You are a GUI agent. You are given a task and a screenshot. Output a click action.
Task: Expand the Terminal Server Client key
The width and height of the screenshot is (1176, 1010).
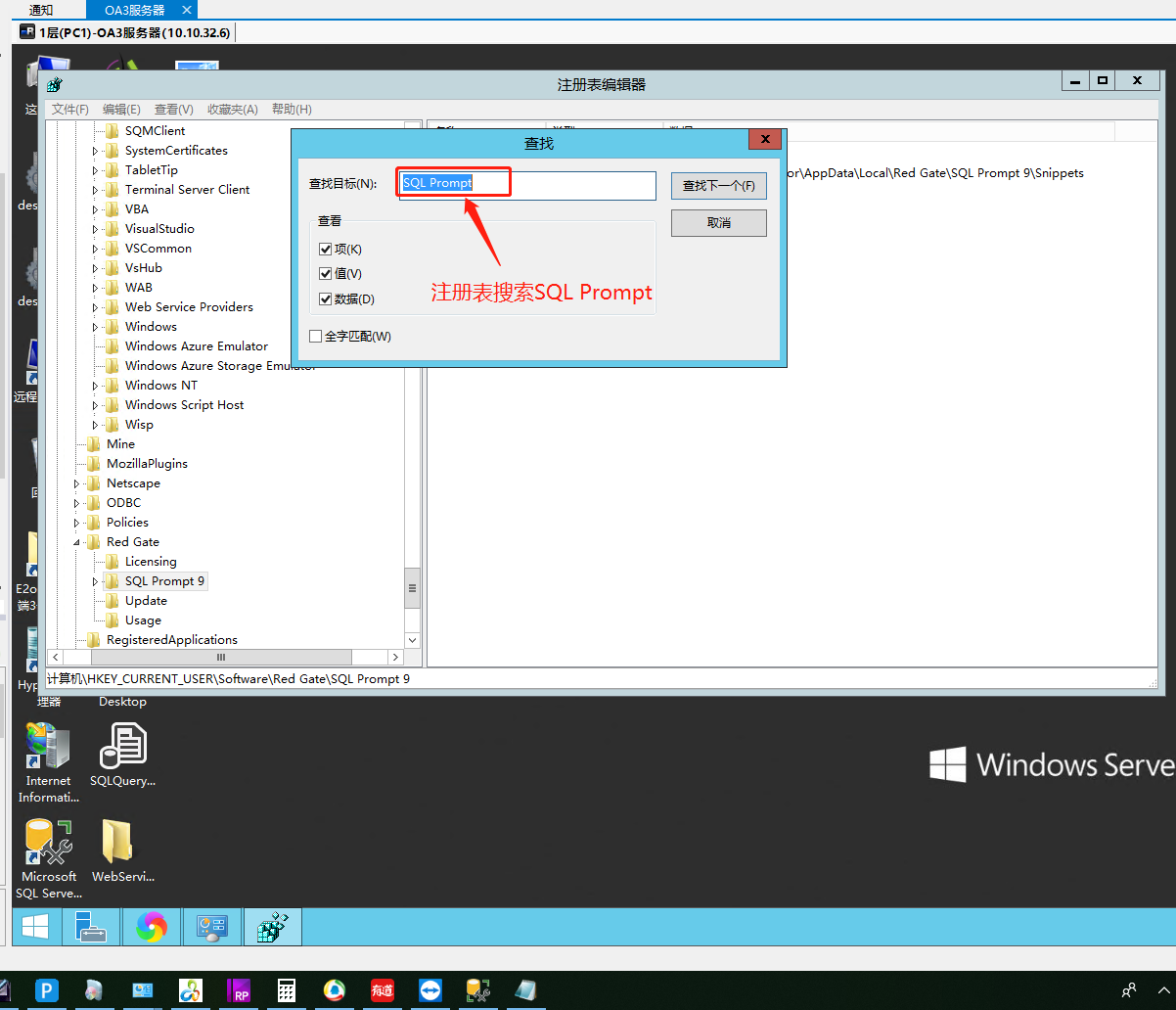(95, 190)
